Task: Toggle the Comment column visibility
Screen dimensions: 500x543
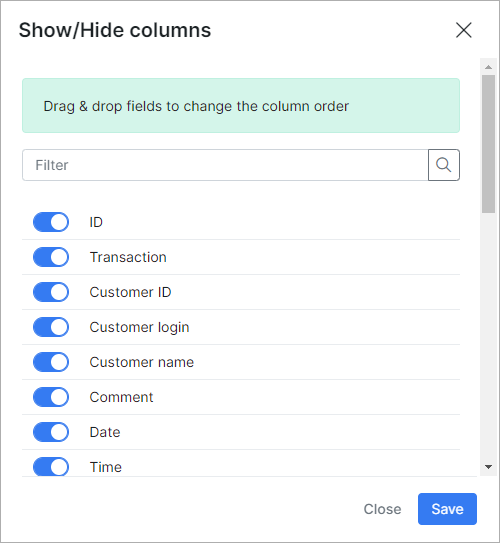Action: tap(51, 397)
